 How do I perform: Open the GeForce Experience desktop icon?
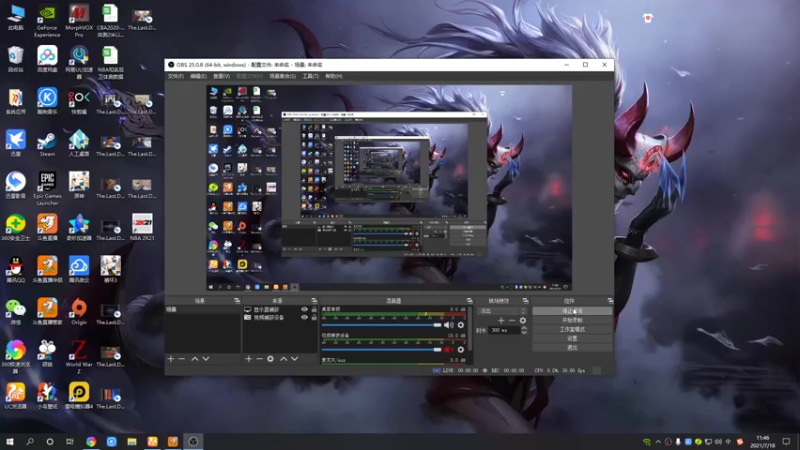(47, 21)
